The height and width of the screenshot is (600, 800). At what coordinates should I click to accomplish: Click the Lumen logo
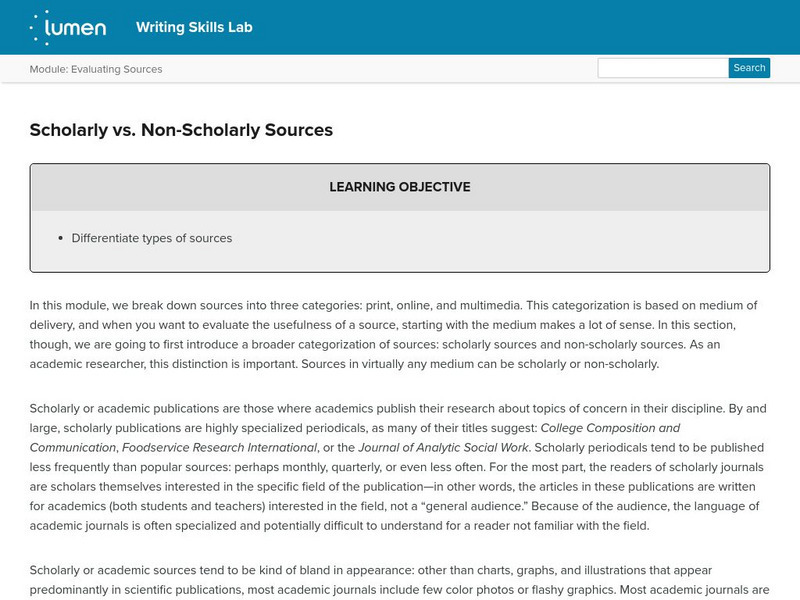[x=68, y=27]
